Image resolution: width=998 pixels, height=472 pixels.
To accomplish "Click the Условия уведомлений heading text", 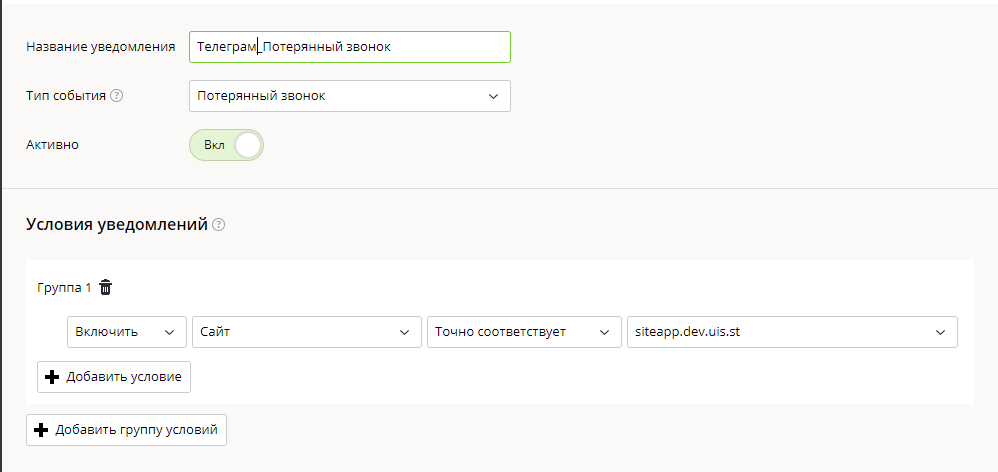I will click(116, 225).
